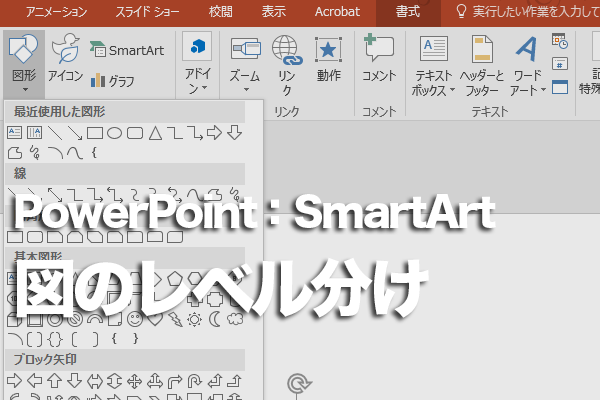Insert a グラフ chart
This screenshot has width=600, height=400.
pyautogui.click(x=112, y=81)
